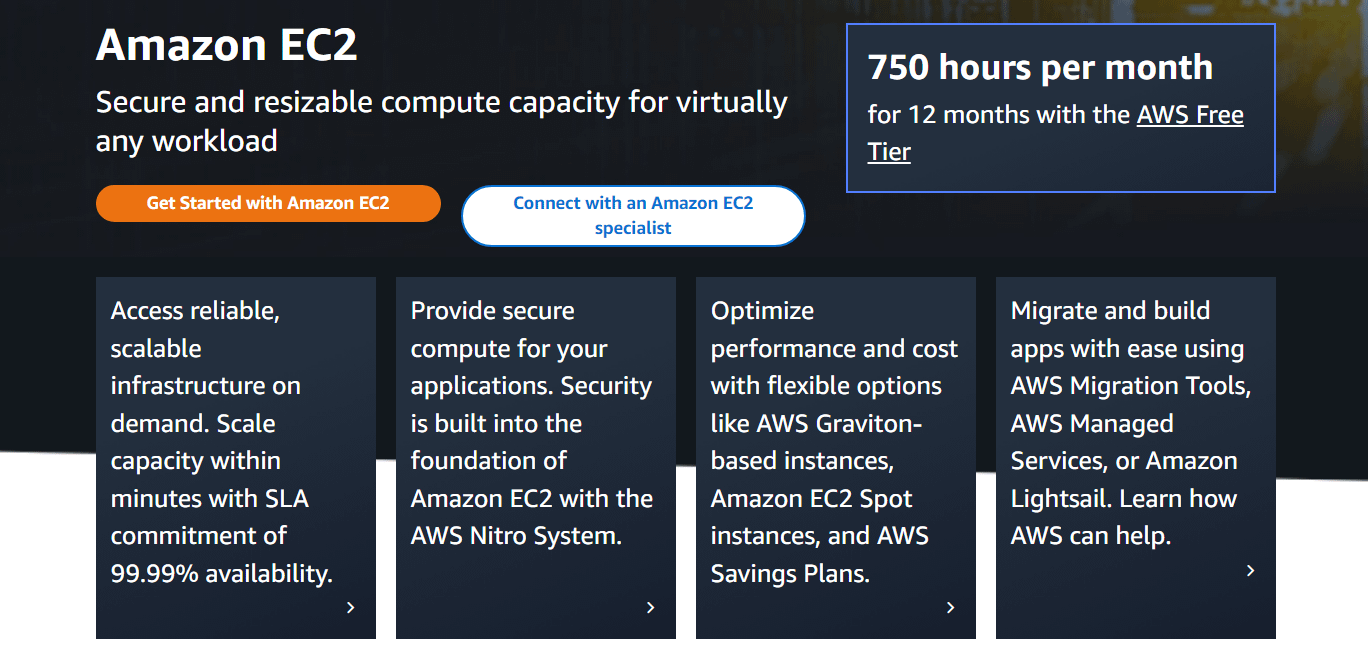The width and height of the screenshot is (1368, 662).
Task: Open the Provide secure compute card
Action: click(x=536, y=458)
